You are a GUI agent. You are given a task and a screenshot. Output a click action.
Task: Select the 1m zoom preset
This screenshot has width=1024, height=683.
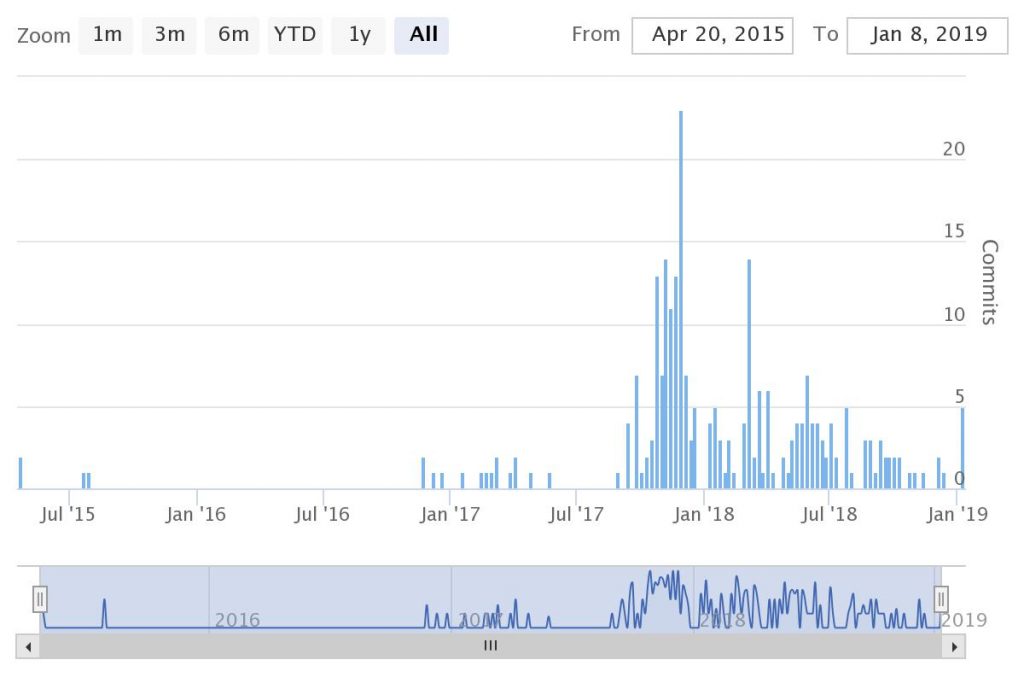tap(106, 35)
